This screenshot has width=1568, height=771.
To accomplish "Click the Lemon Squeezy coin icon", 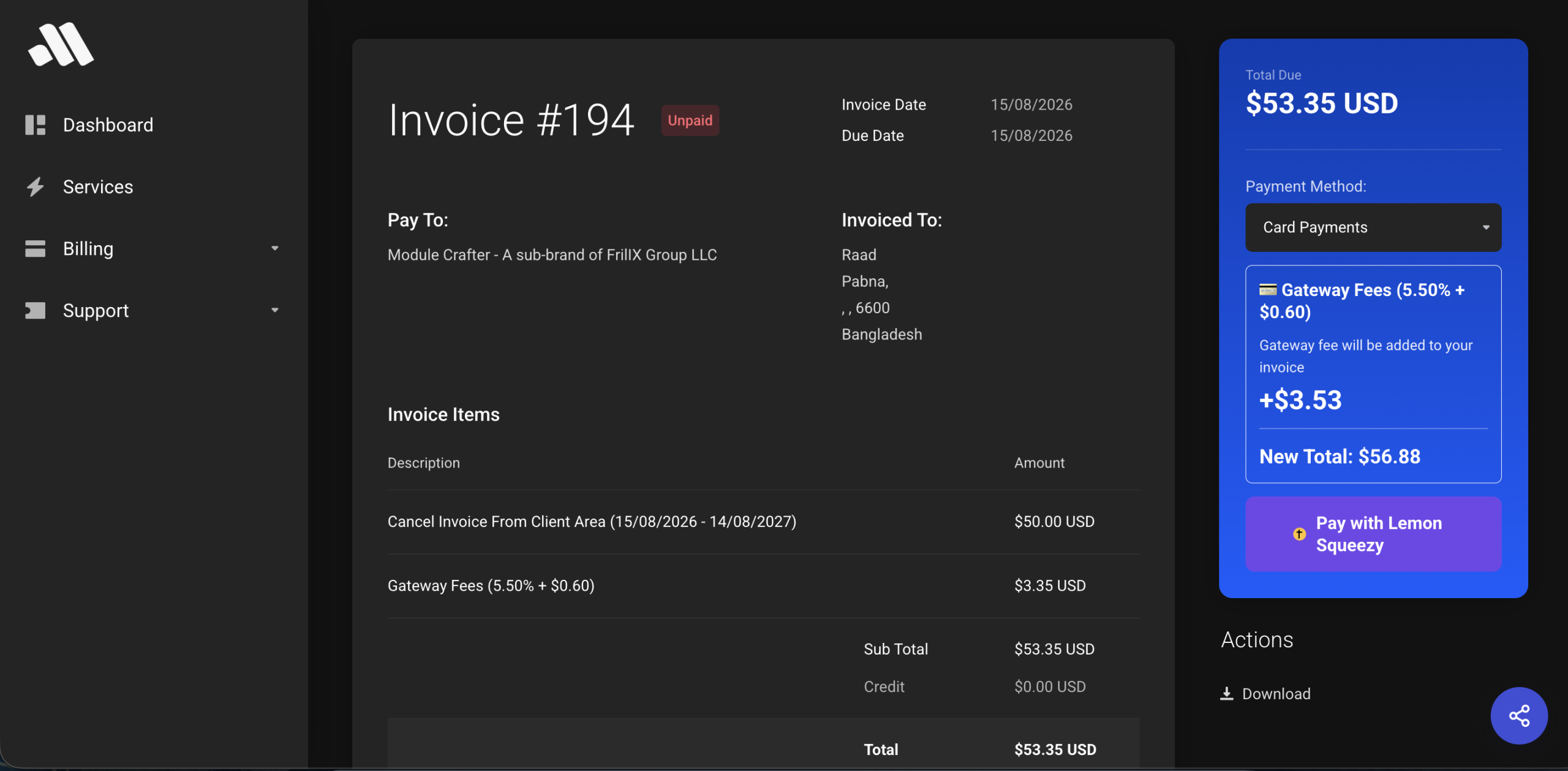I will [1299, 534].
